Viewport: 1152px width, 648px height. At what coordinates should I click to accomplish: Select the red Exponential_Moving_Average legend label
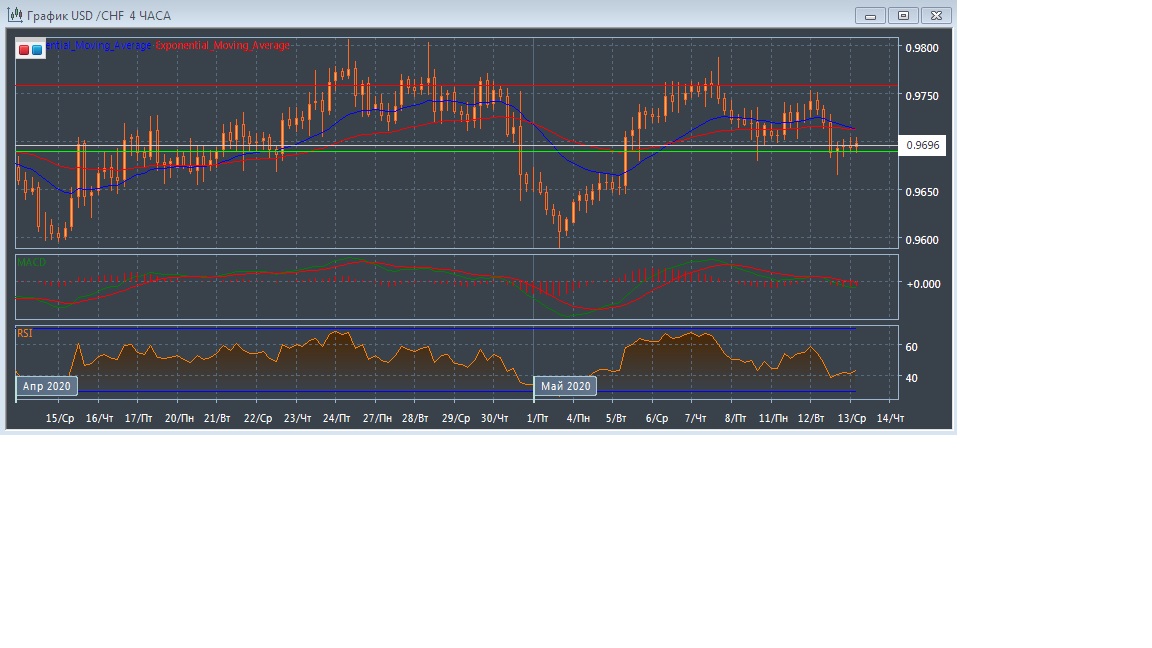click(222, 46)
